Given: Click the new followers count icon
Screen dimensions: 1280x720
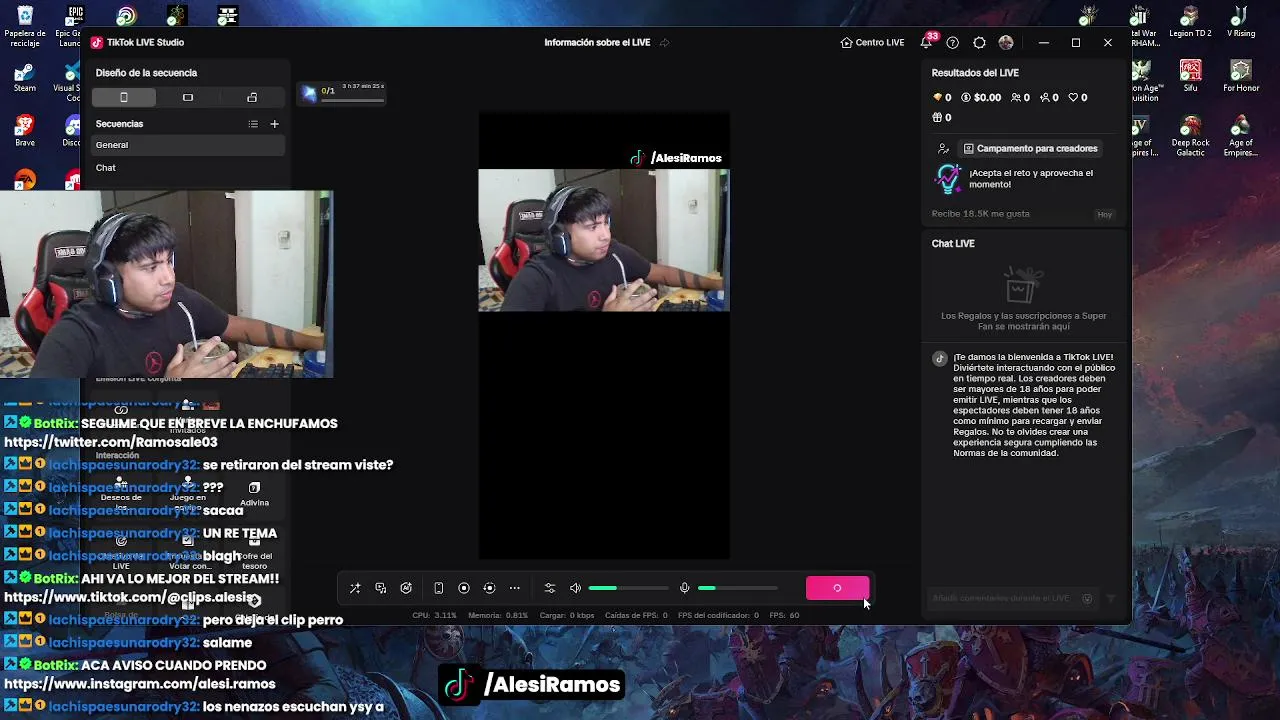Looking at the screenshot, I should [x=1049, y=97].
